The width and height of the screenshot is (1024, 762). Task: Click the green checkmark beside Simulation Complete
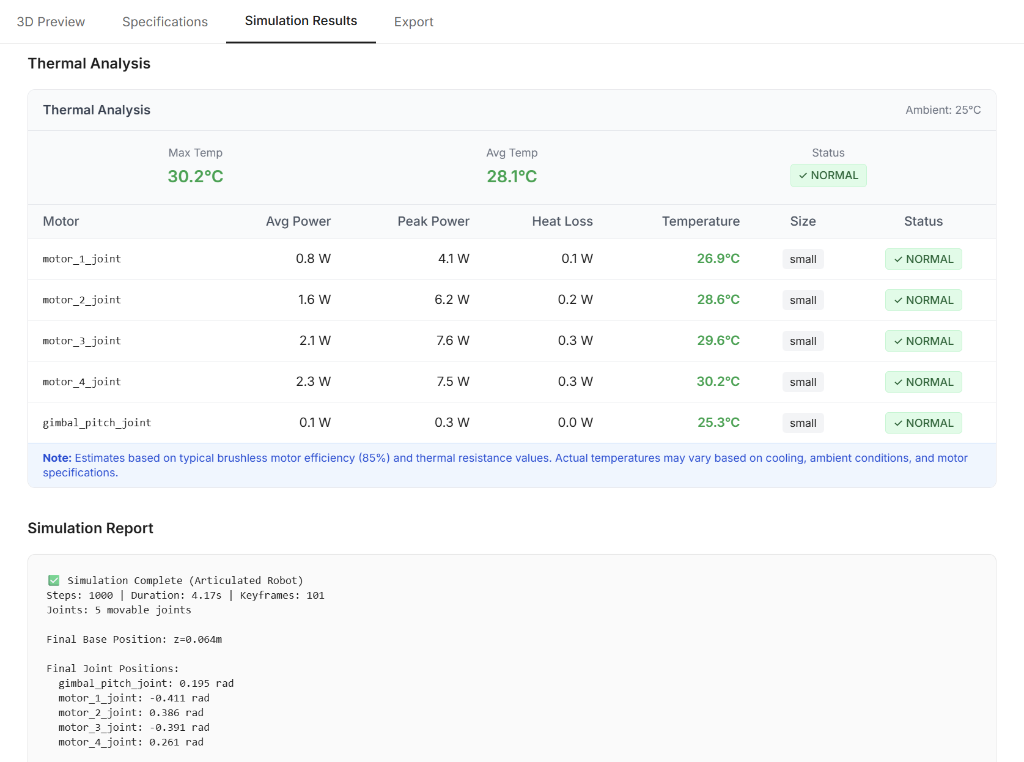(53, 580)
